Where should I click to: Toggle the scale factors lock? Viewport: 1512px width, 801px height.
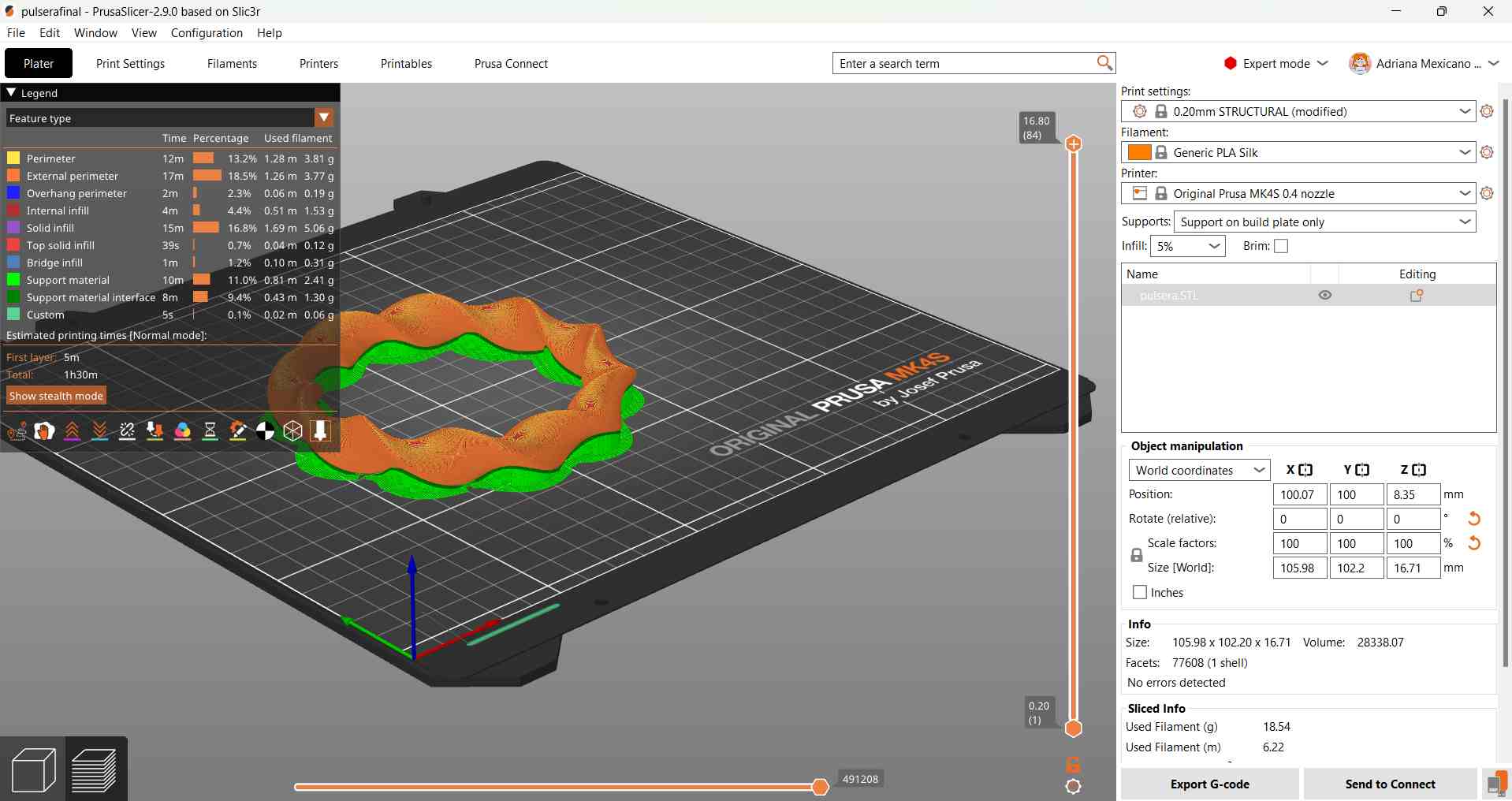coord(1137,555)
